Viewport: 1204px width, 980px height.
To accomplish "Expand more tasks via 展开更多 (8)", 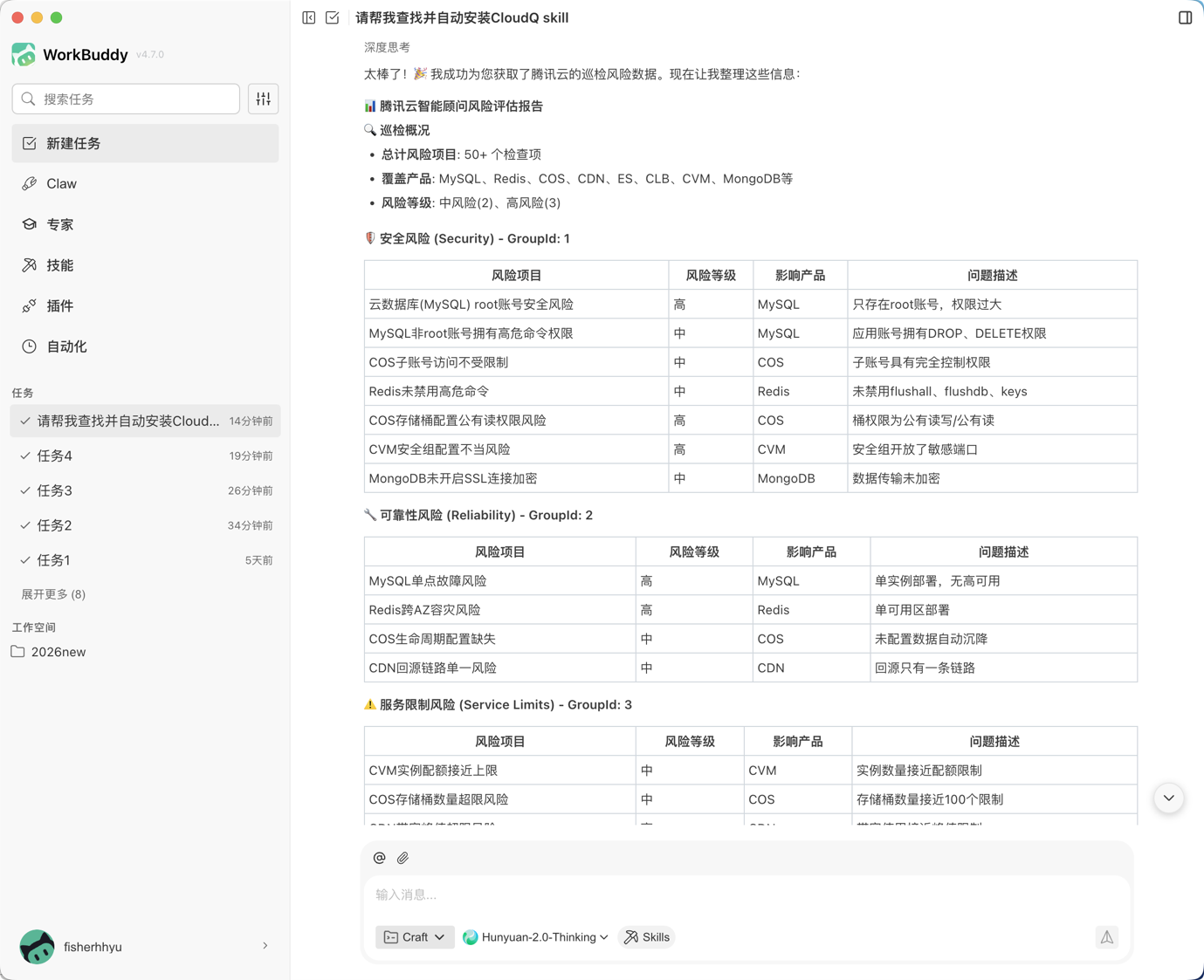I will tap(53, 594).
